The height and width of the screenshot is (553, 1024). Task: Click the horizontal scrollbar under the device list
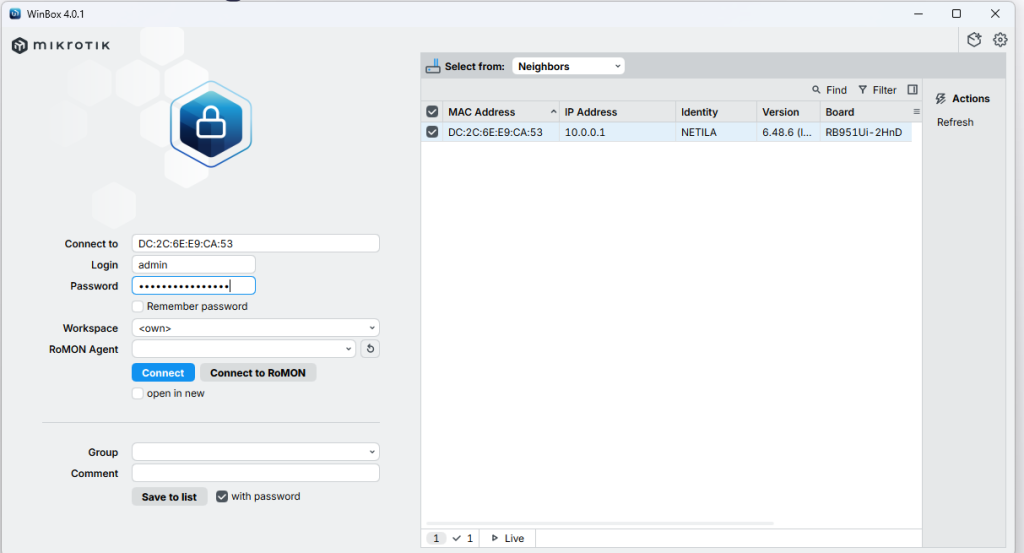600,523
